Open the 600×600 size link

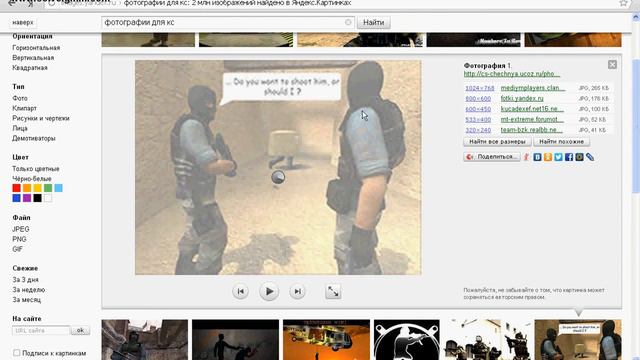point(478,99)
